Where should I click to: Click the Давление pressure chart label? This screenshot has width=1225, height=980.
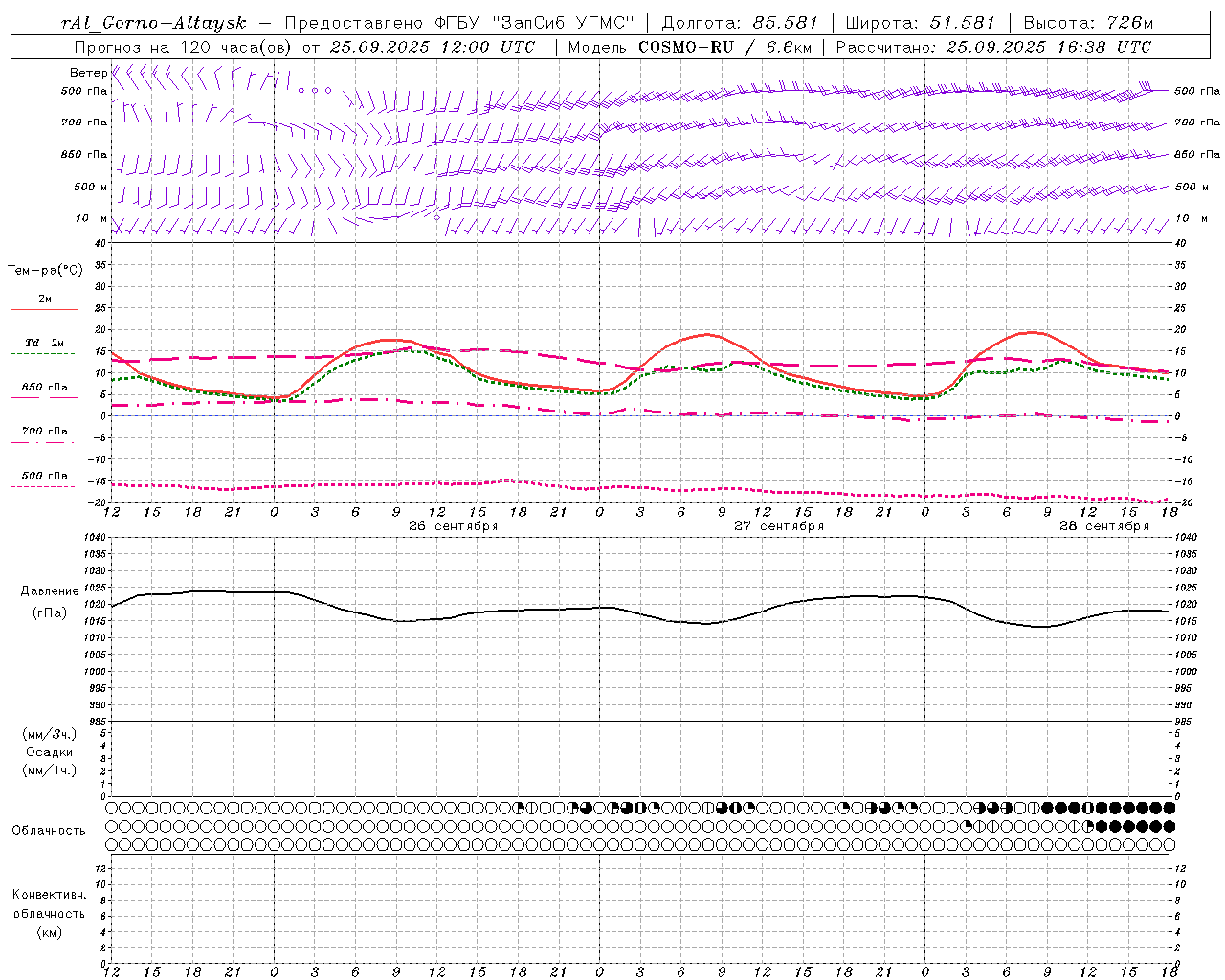click(50, 591)
